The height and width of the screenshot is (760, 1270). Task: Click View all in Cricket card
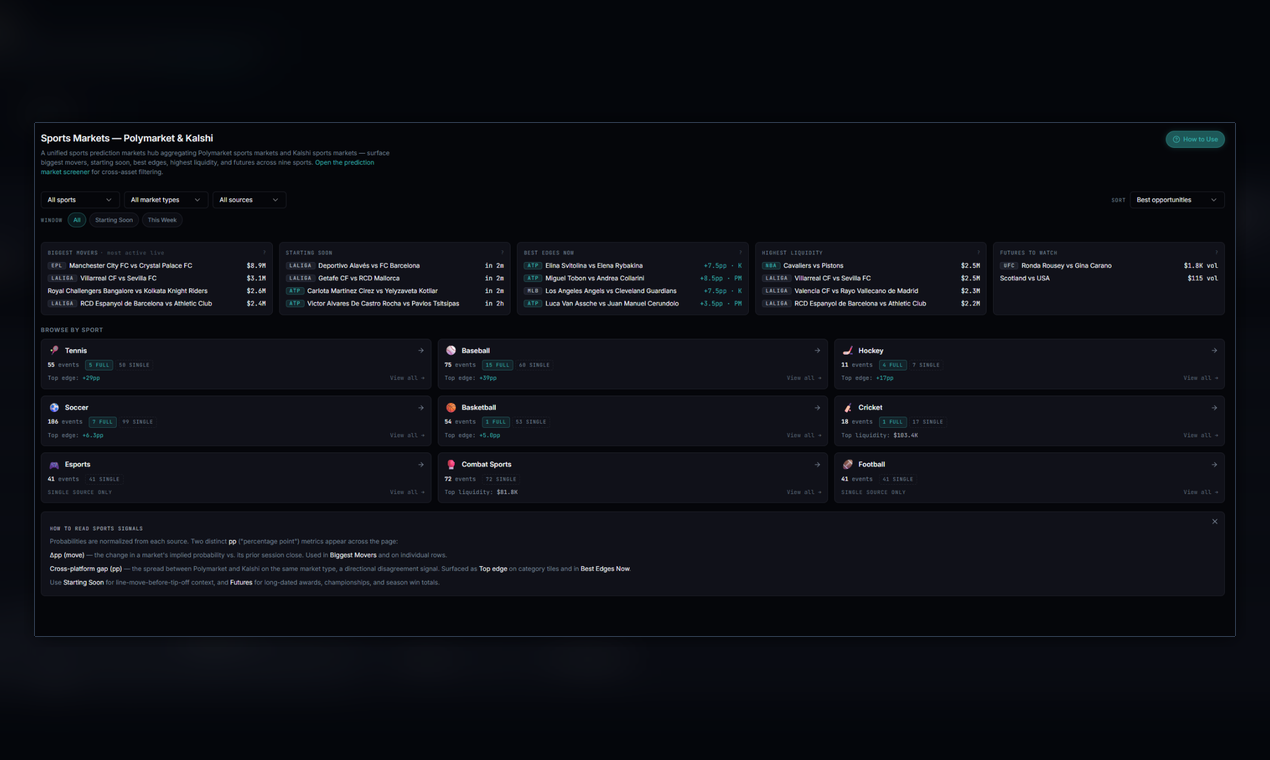point(1201,435)
